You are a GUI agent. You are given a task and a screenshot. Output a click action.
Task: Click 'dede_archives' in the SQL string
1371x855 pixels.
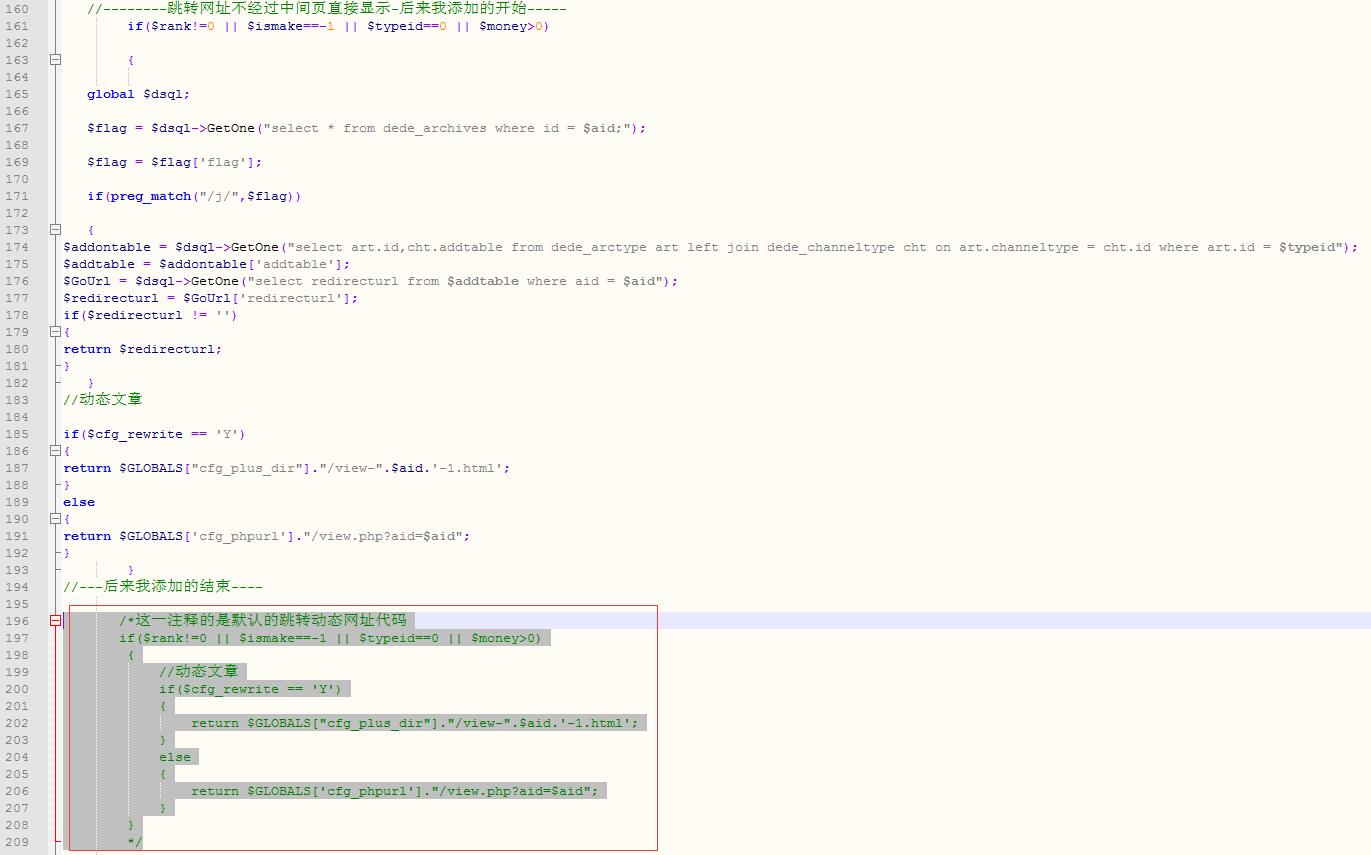[x=434, y=128]
